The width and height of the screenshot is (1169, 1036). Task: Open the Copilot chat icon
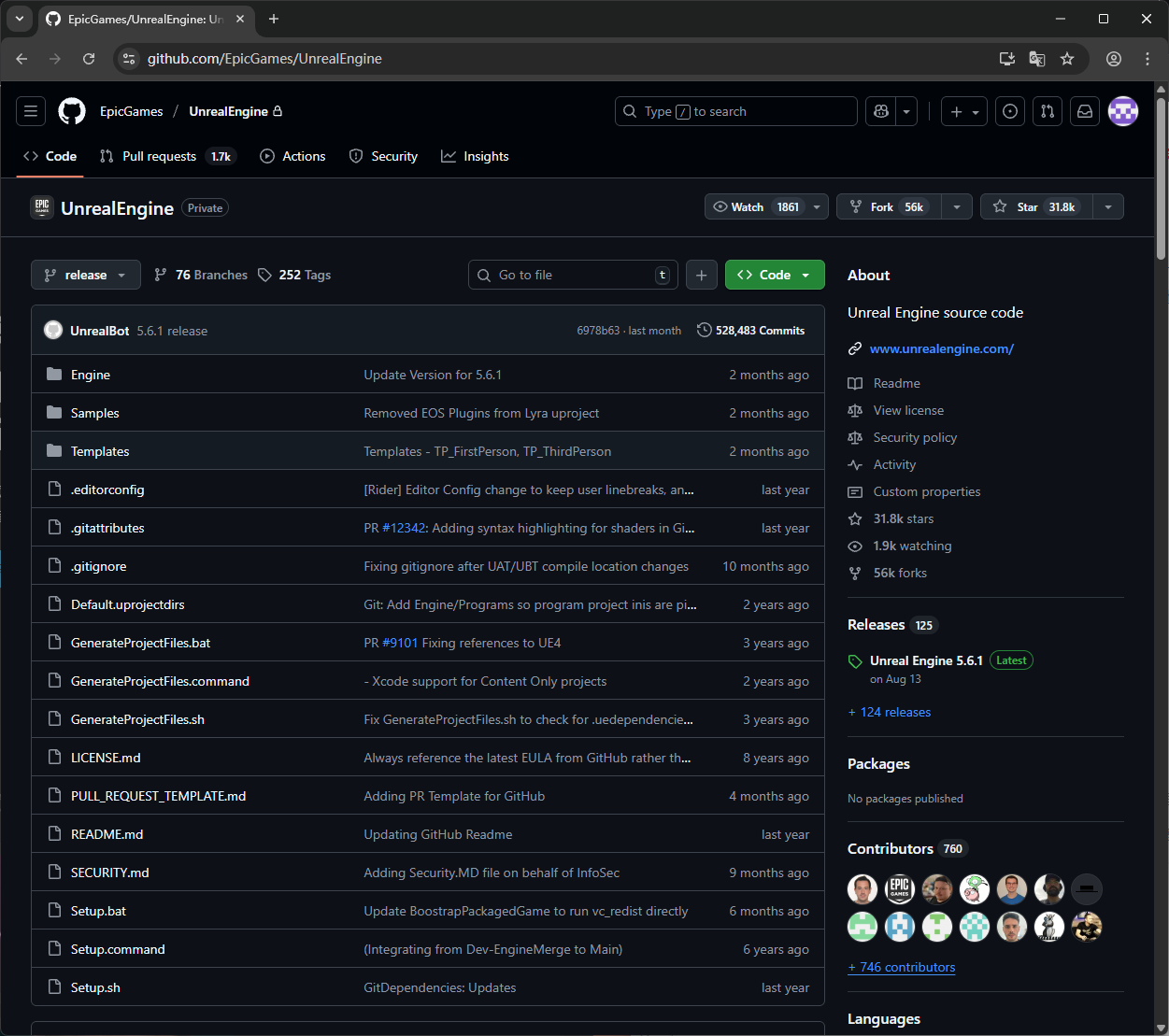[880, 111]
